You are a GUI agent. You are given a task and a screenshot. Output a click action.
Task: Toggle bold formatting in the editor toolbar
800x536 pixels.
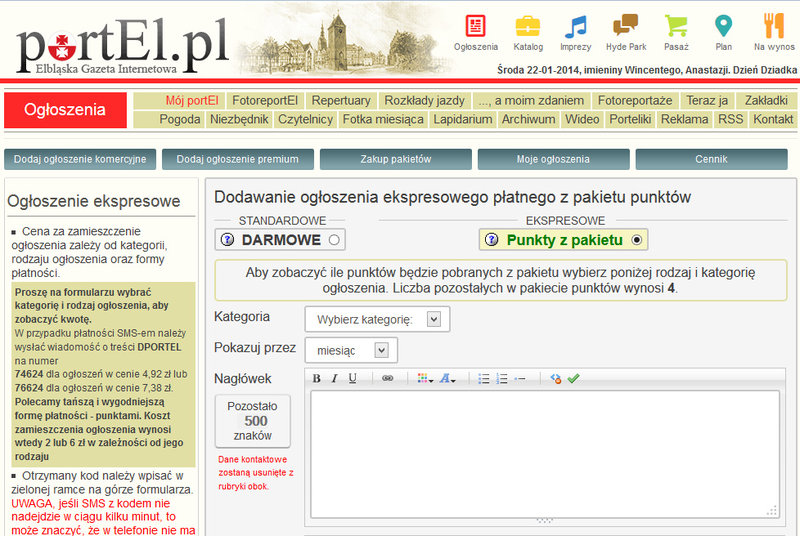click(316, 378)
